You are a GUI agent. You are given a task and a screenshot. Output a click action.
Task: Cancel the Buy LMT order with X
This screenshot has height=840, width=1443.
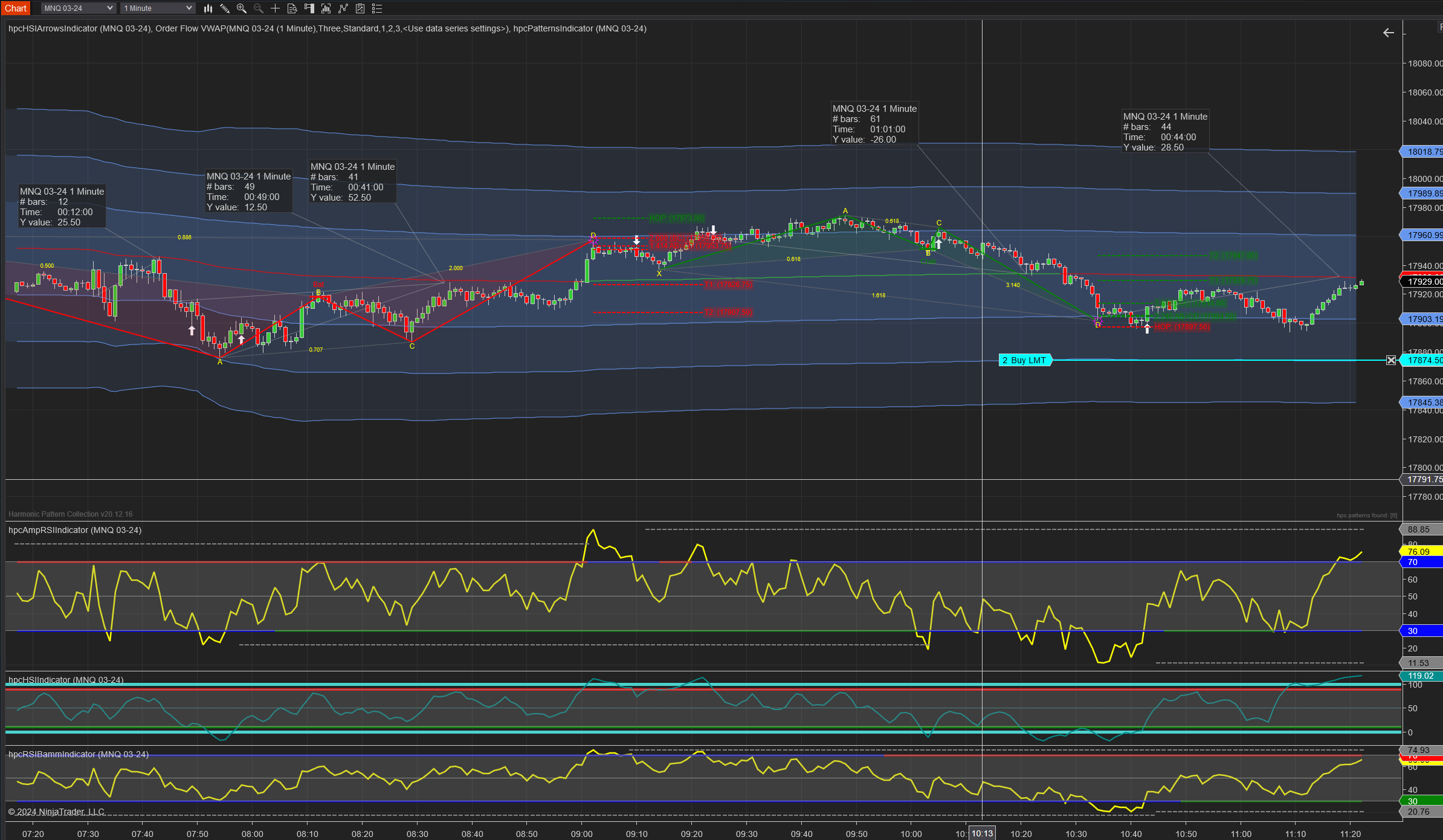tap(1391, 360)
